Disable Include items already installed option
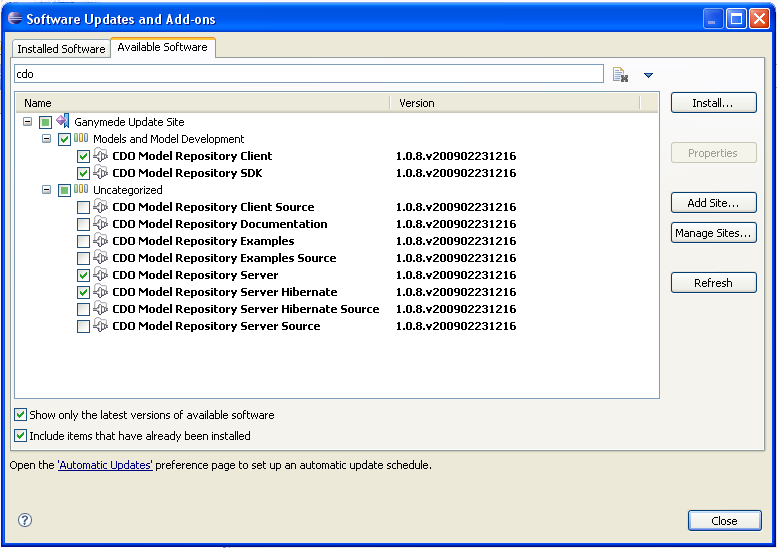The width and height of the screenshot is (777, 548). click(x=20, y=436)
